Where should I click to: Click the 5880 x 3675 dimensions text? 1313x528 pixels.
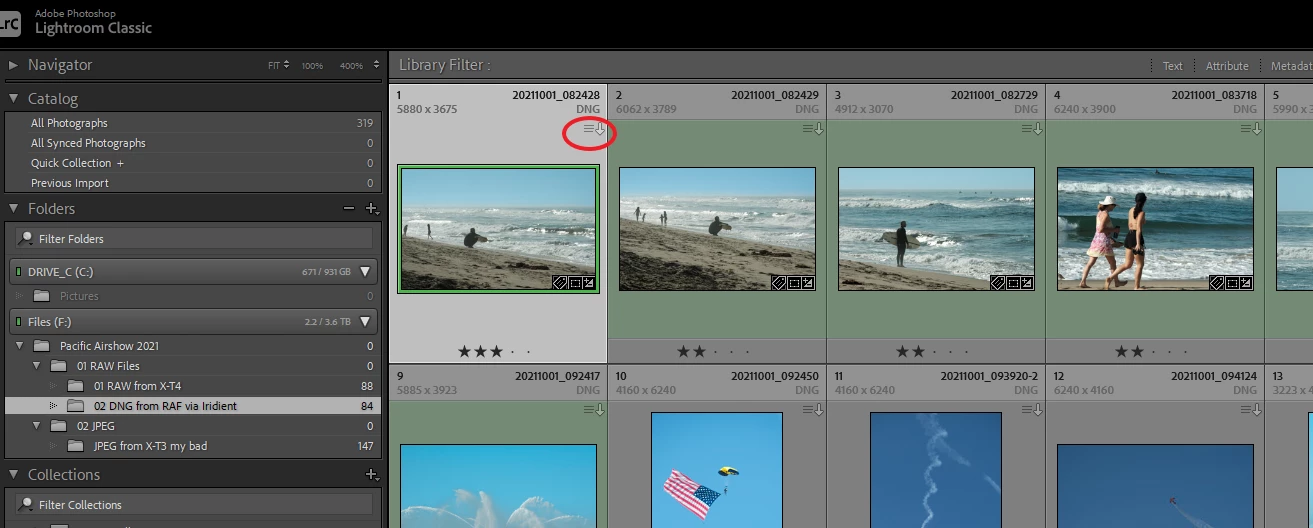point(427,109)
